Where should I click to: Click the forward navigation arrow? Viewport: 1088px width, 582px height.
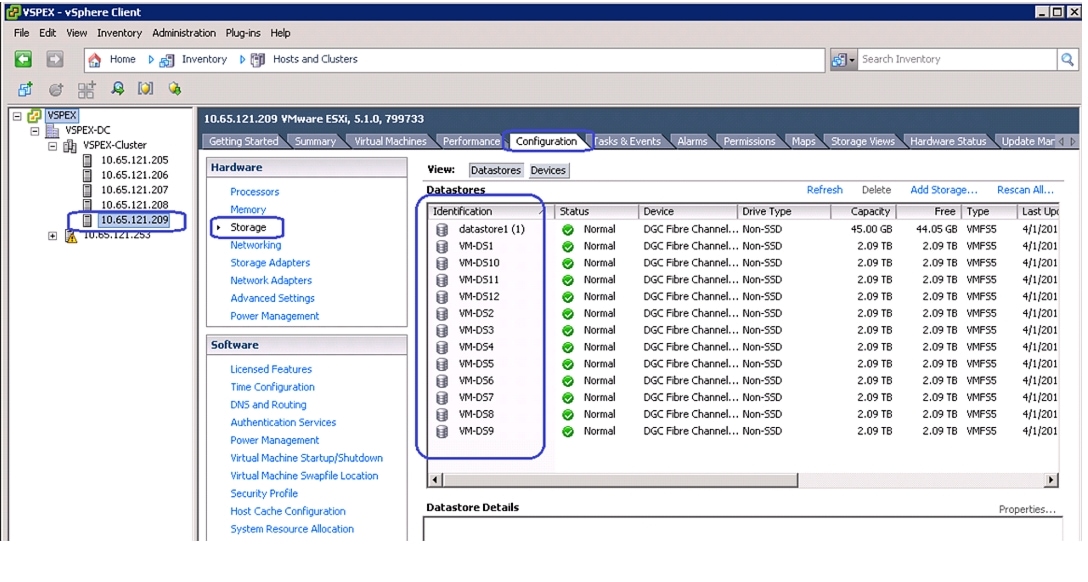pyautogui.click(x=55, y=60)
